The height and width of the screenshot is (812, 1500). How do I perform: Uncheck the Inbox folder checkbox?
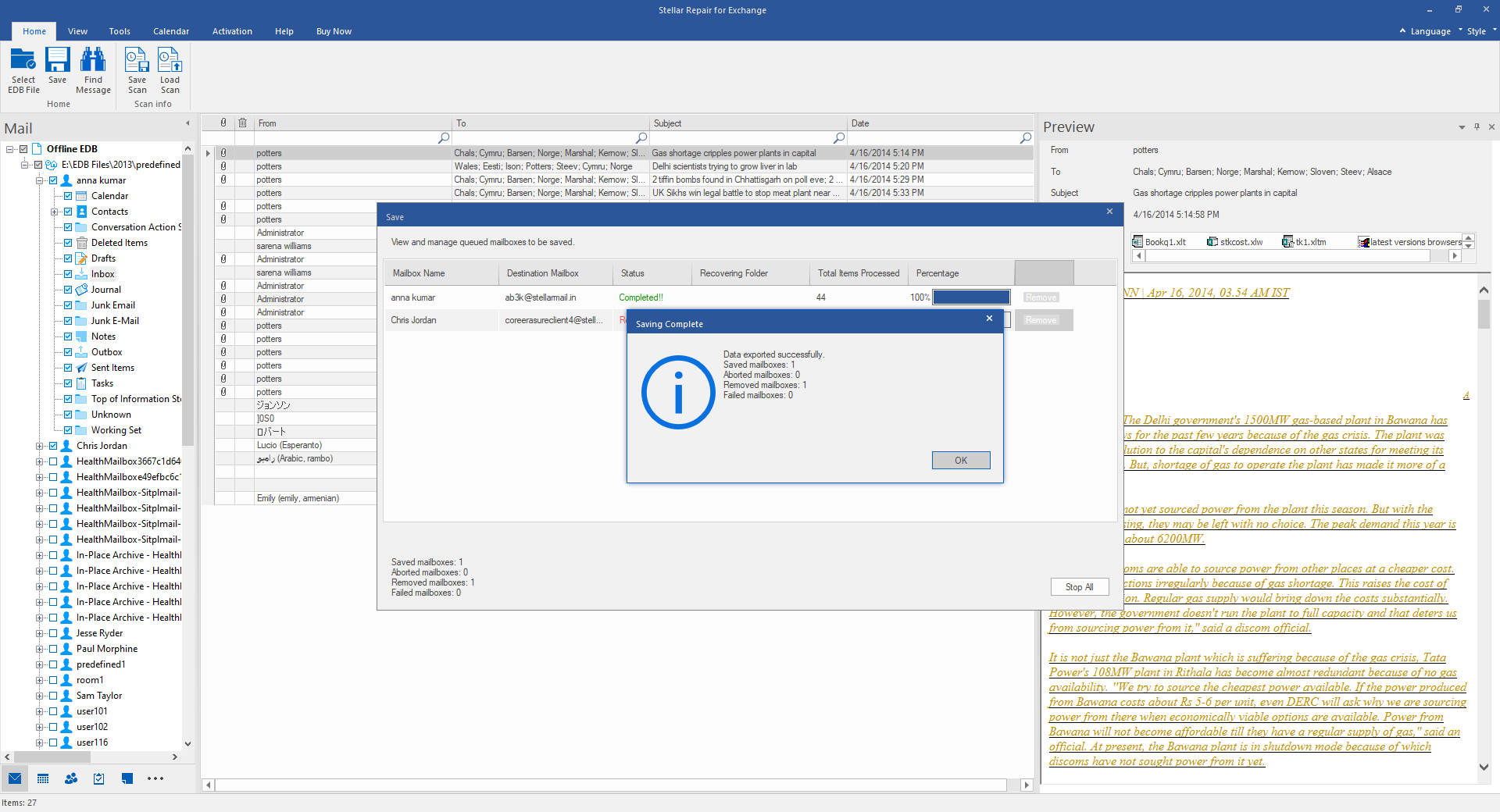(68, 274)
